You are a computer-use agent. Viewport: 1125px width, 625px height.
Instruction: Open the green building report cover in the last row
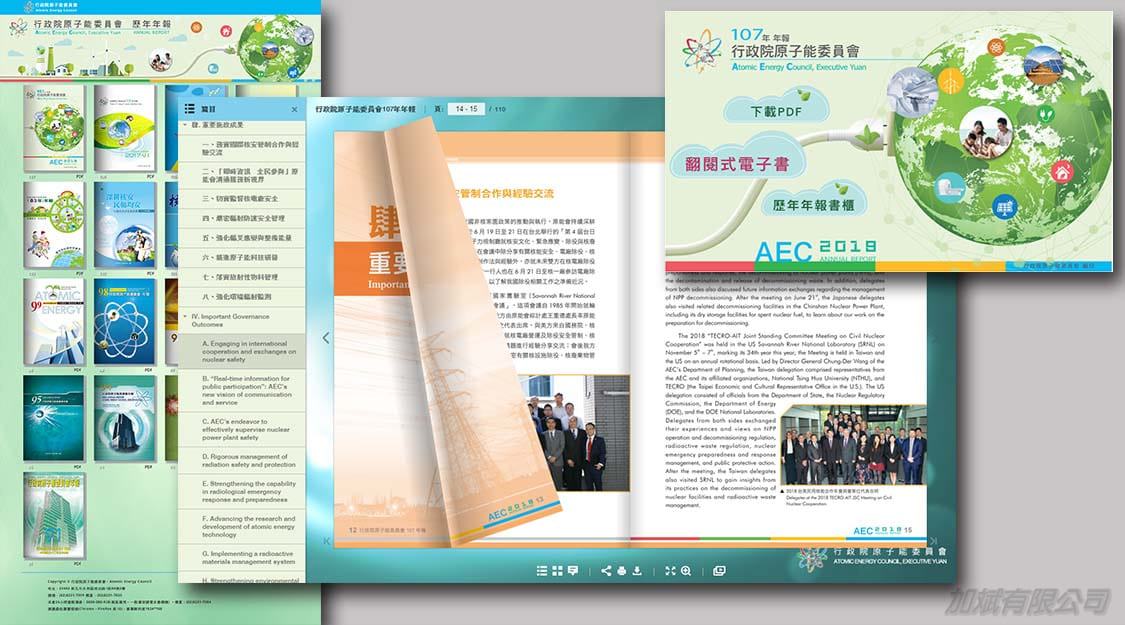(x=54, y=515)
